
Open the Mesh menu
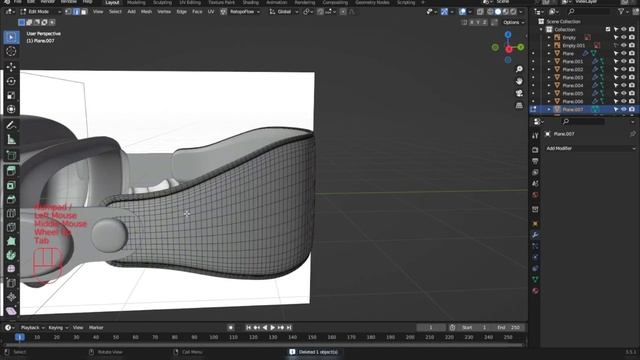tap(147, 12)
